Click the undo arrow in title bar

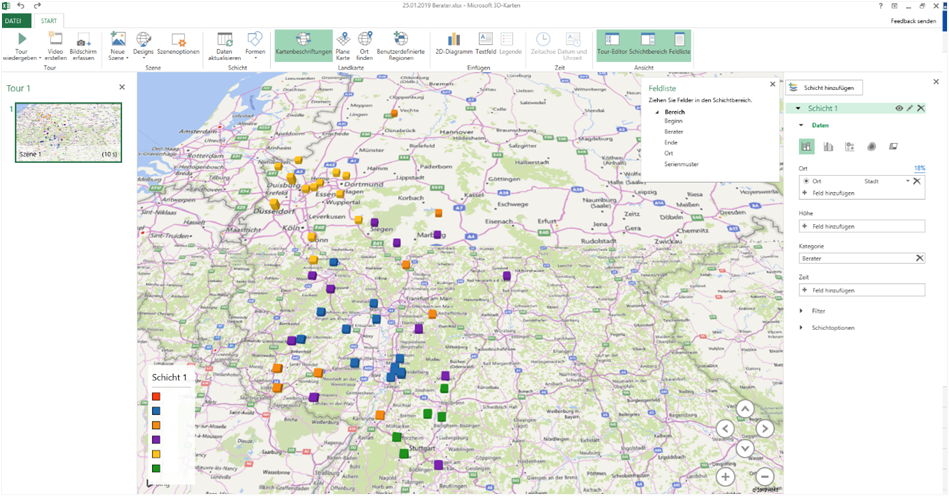click(21, 6)
